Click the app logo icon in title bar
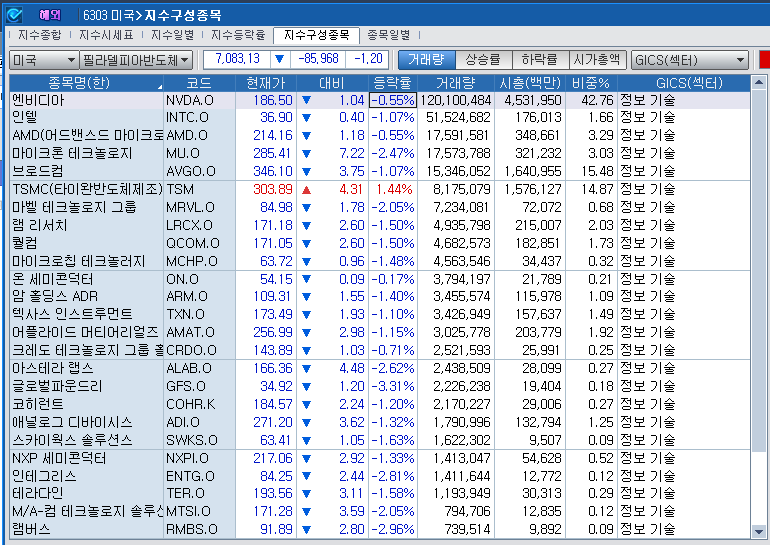 coord(14,15)
